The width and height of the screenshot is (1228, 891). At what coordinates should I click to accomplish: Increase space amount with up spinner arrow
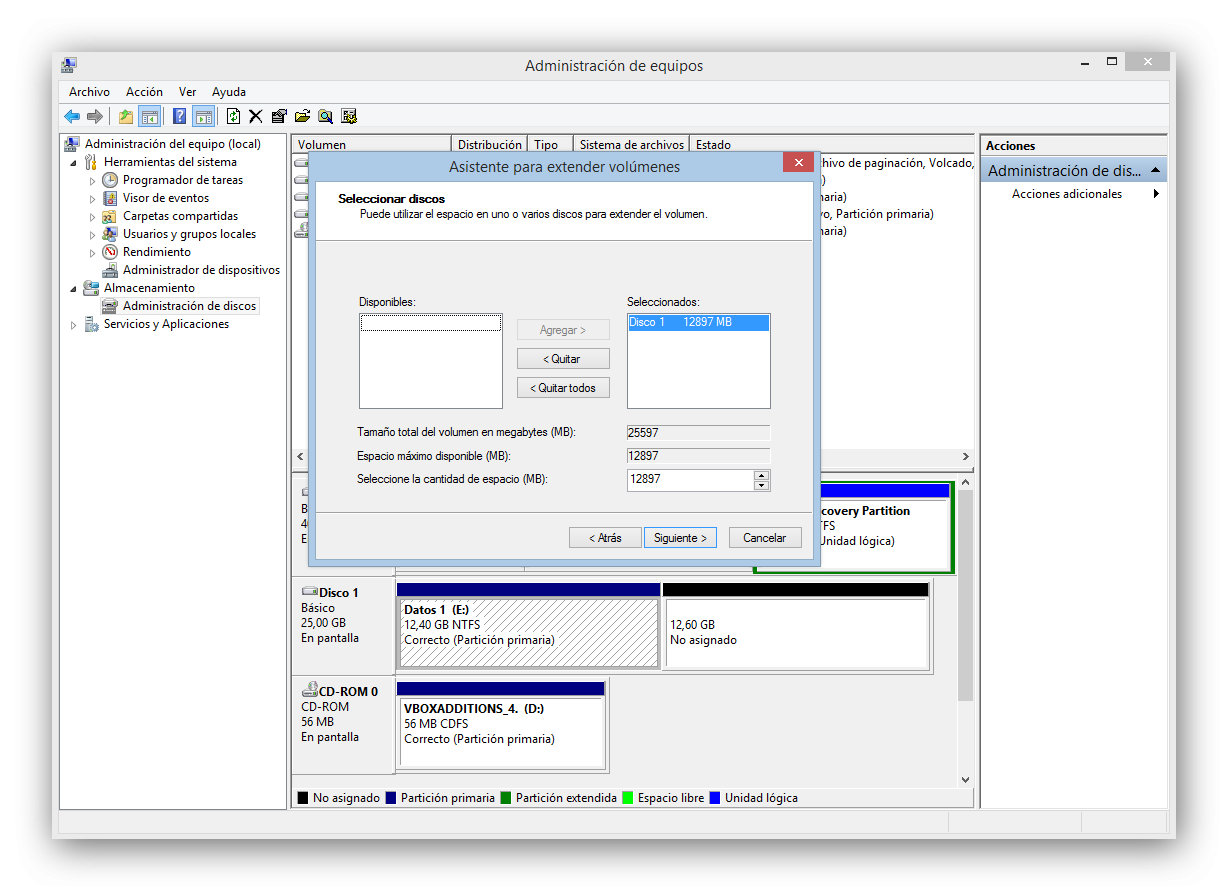pos(762,475)
